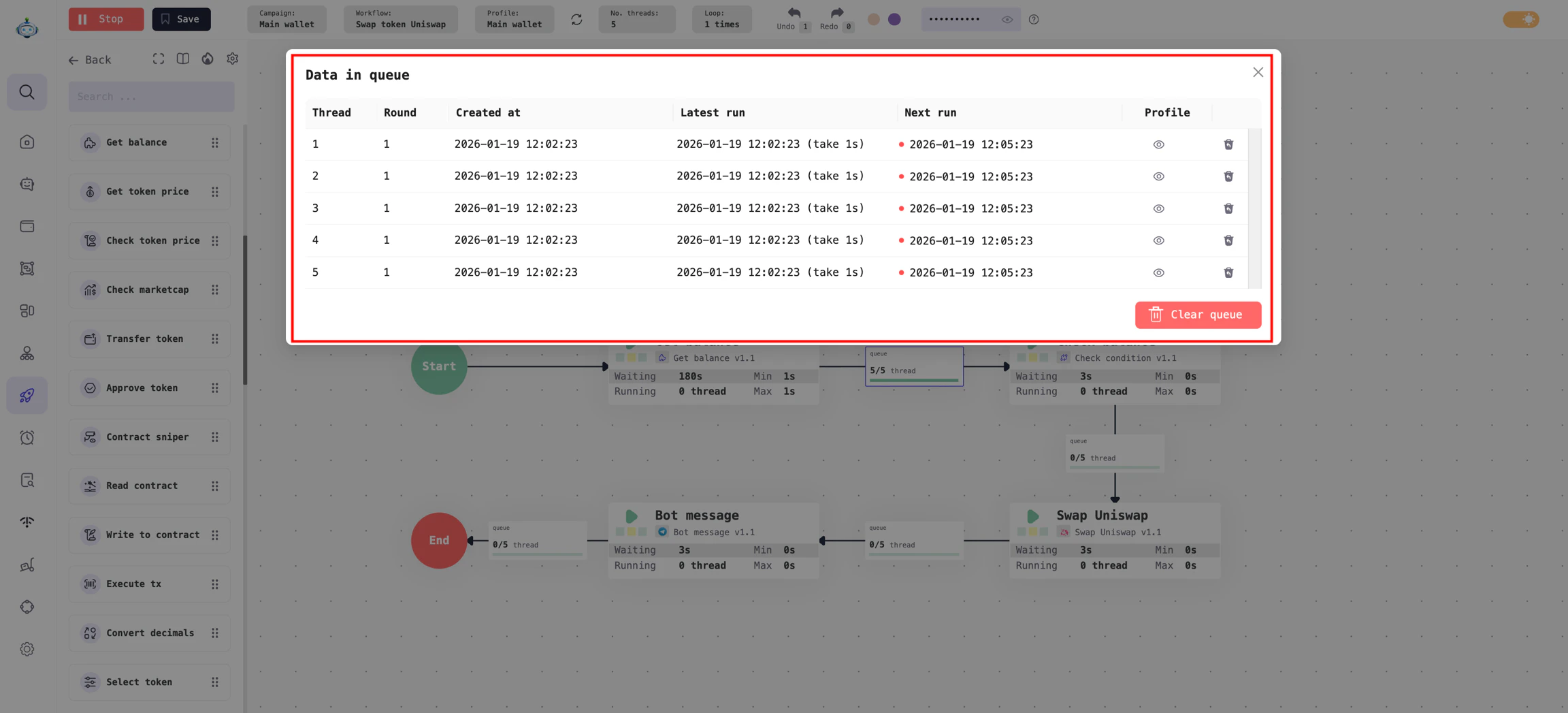Select the Transfer token node item

click(x=149, y=338)
